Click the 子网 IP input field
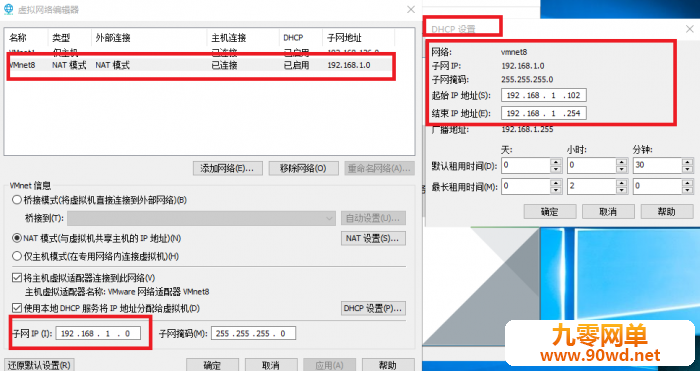The image size is (700, 371). pyautogui.click(x=98, y=333)
